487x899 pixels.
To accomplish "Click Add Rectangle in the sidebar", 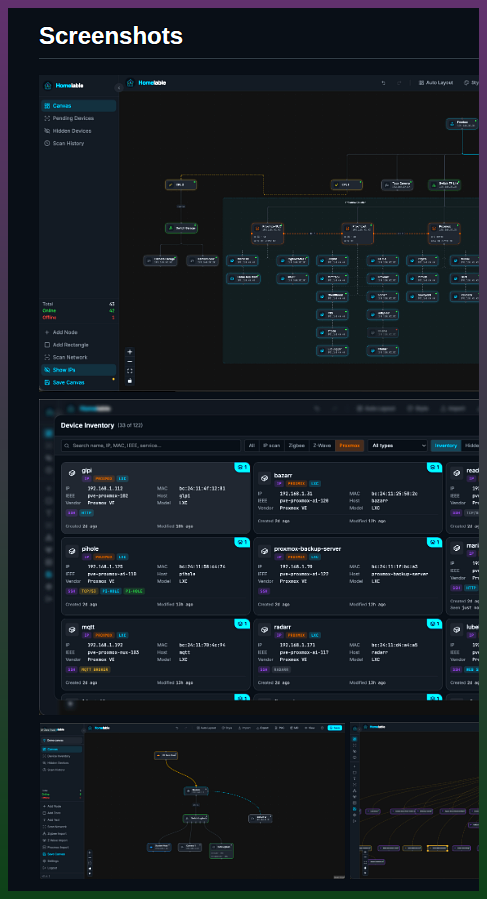I will point(79,345).
